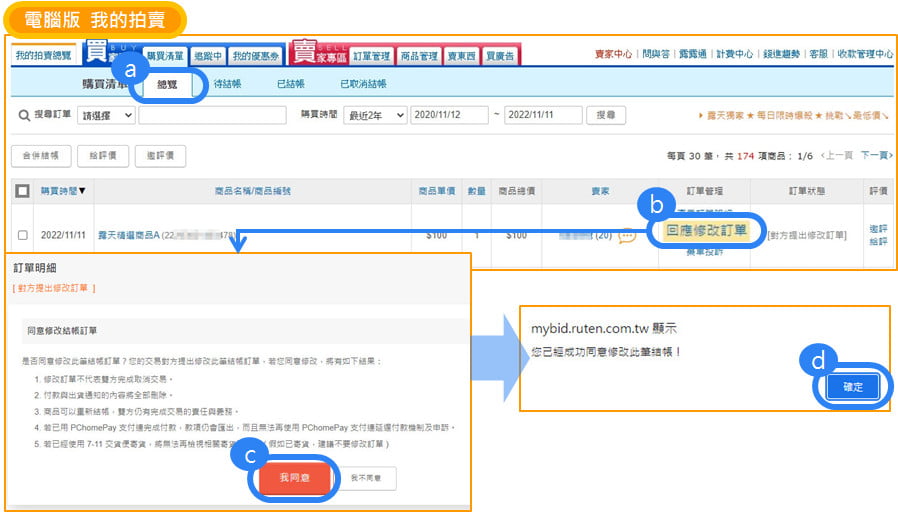Open 訂單管理 in the seller menu
The image size is (898, 516).
coord(370,57)
